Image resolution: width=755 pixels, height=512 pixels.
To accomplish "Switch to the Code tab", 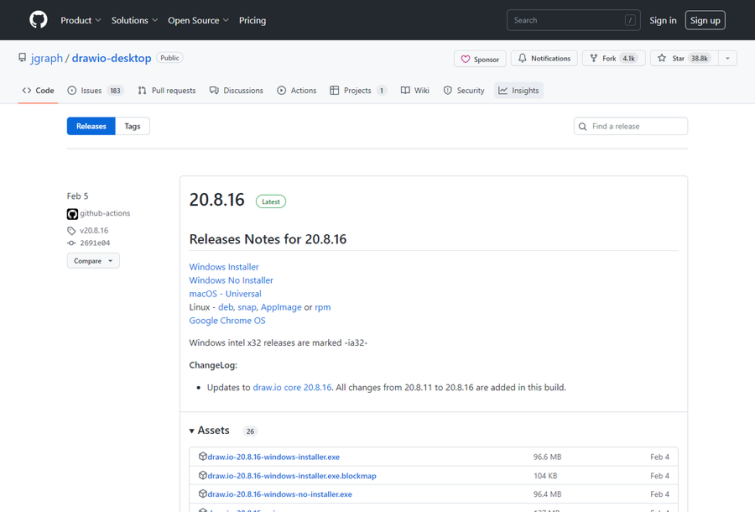I will 38,90.
